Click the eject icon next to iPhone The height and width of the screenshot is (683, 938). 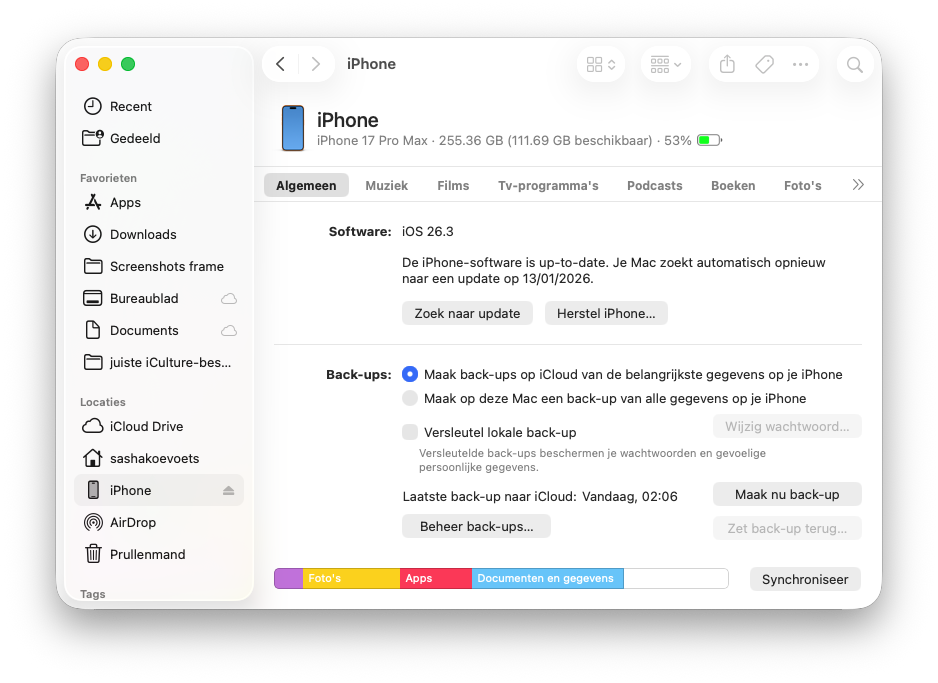click(228, 491)
